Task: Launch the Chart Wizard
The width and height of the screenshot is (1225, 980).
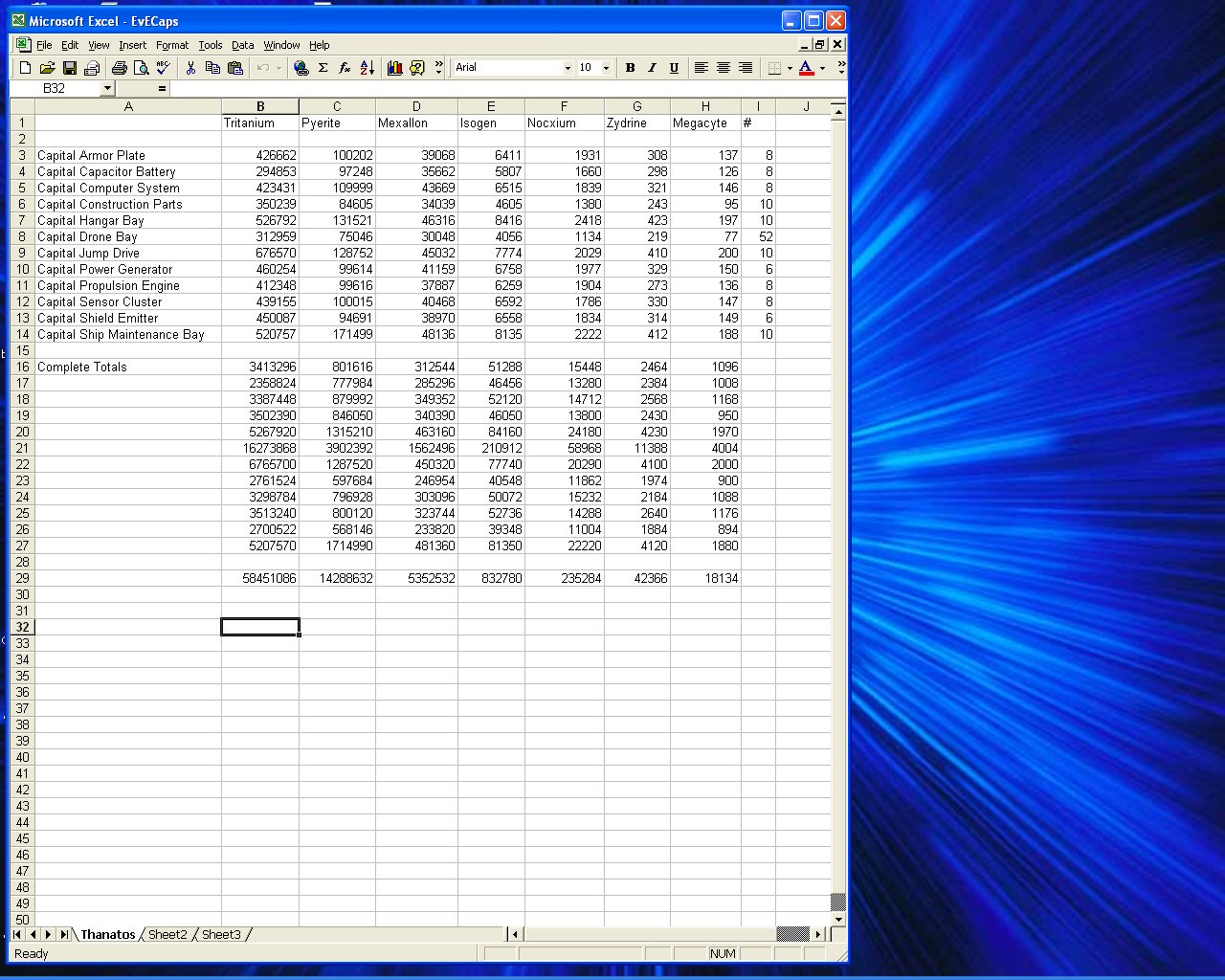Action: click(395, 68)
